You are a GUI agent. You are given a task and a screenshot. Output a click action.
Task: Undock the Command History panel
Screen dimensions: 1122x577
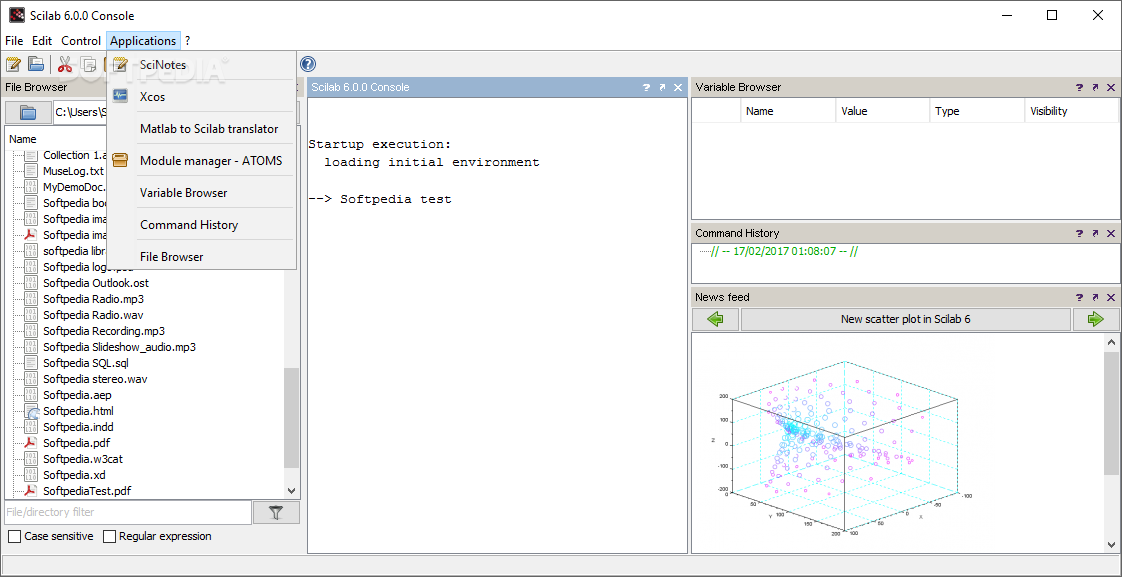coord(1096,233)
